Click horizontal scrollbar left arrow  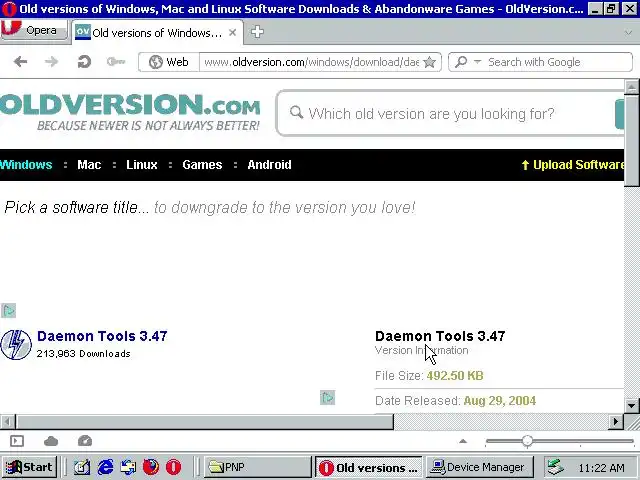pos(7,422)
